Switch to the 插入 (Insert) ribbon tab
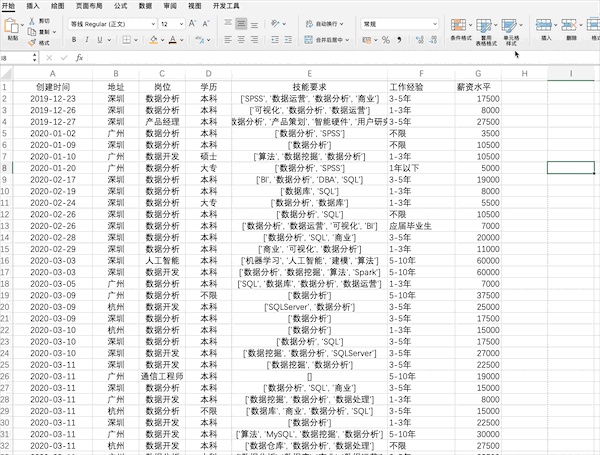 pos(33,6)
